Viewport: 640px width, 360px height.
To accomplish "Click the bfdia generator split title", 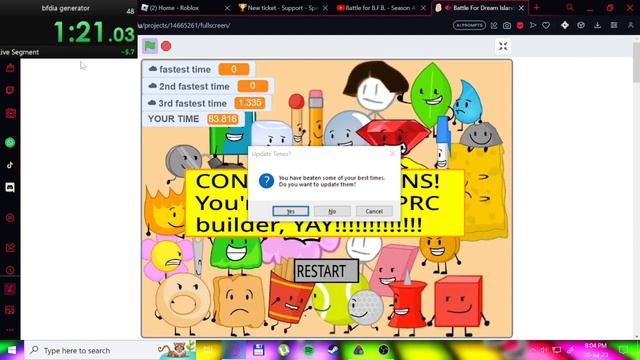I will tap(65, 8).
